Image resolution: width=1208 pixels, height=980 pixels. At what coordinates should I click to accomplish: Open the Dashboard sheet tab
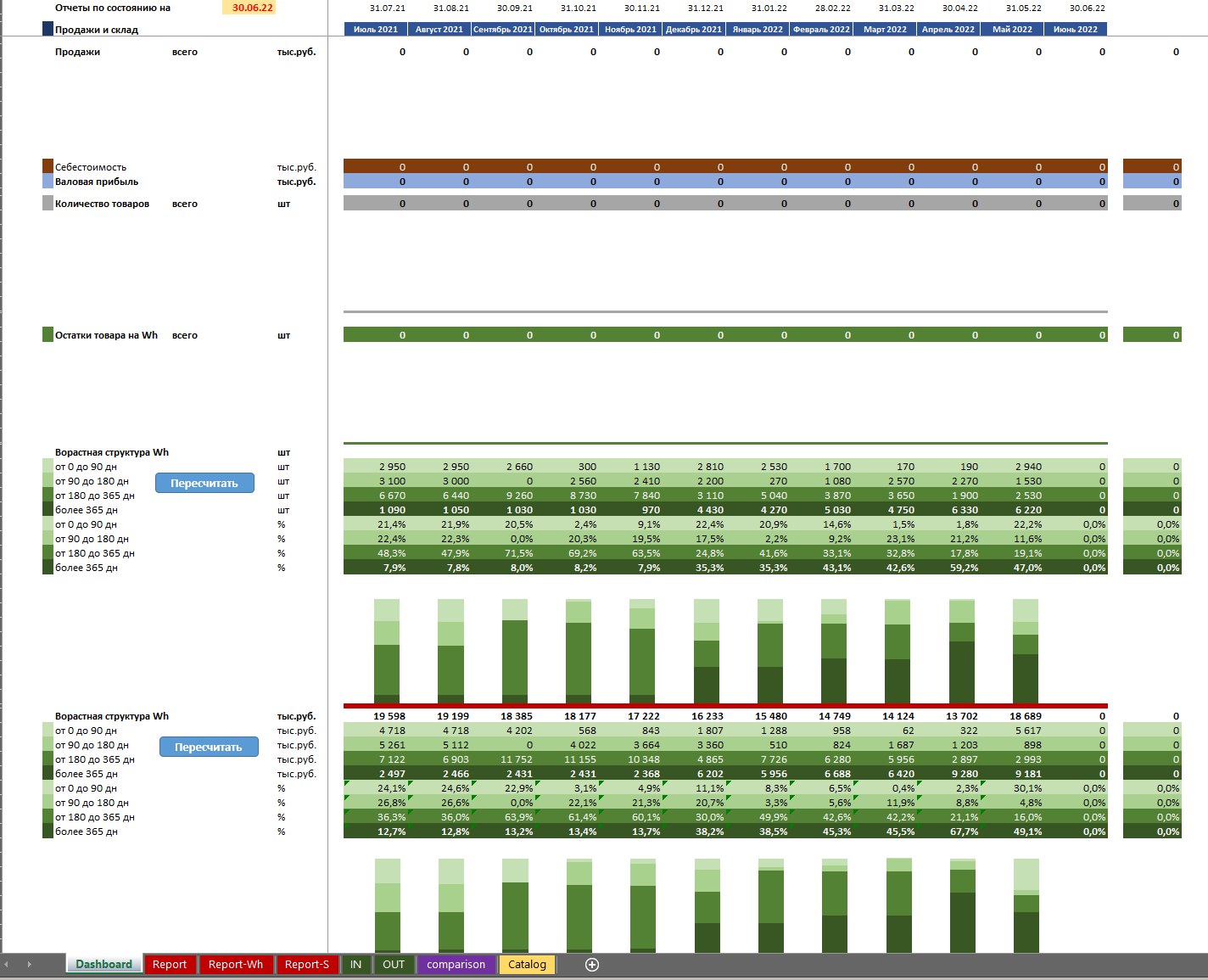(103, 965)
